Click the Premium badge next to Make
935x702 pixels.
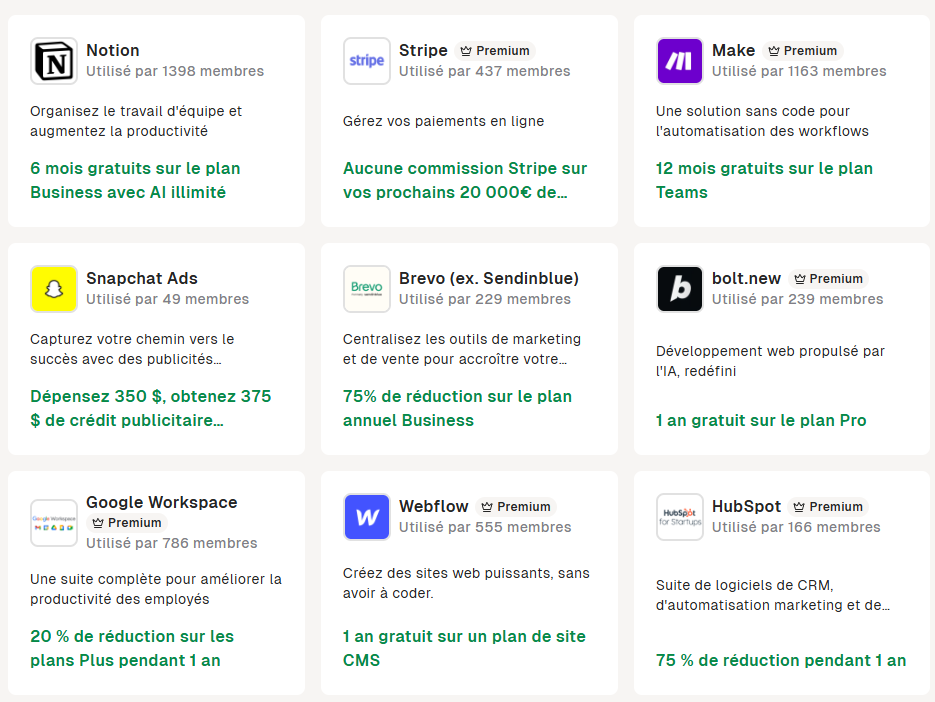[x=803, y=51]
